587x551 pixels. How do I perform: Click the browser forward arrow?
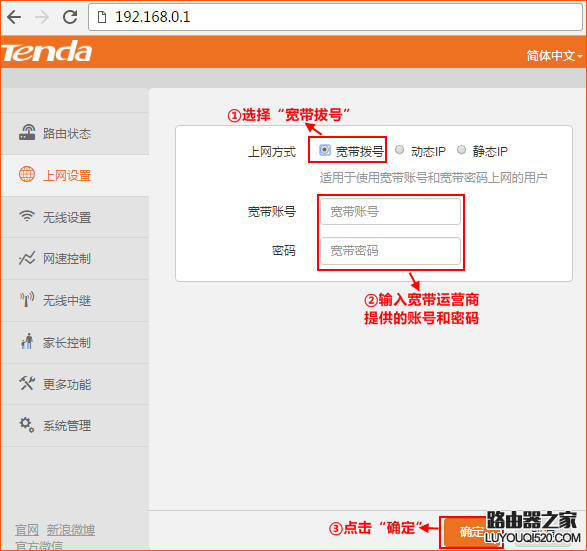(42, 17)
